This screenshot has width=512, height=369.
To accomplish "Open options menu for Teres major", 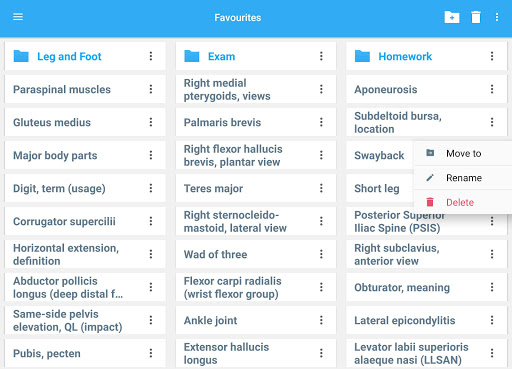I will pos(321,188).
